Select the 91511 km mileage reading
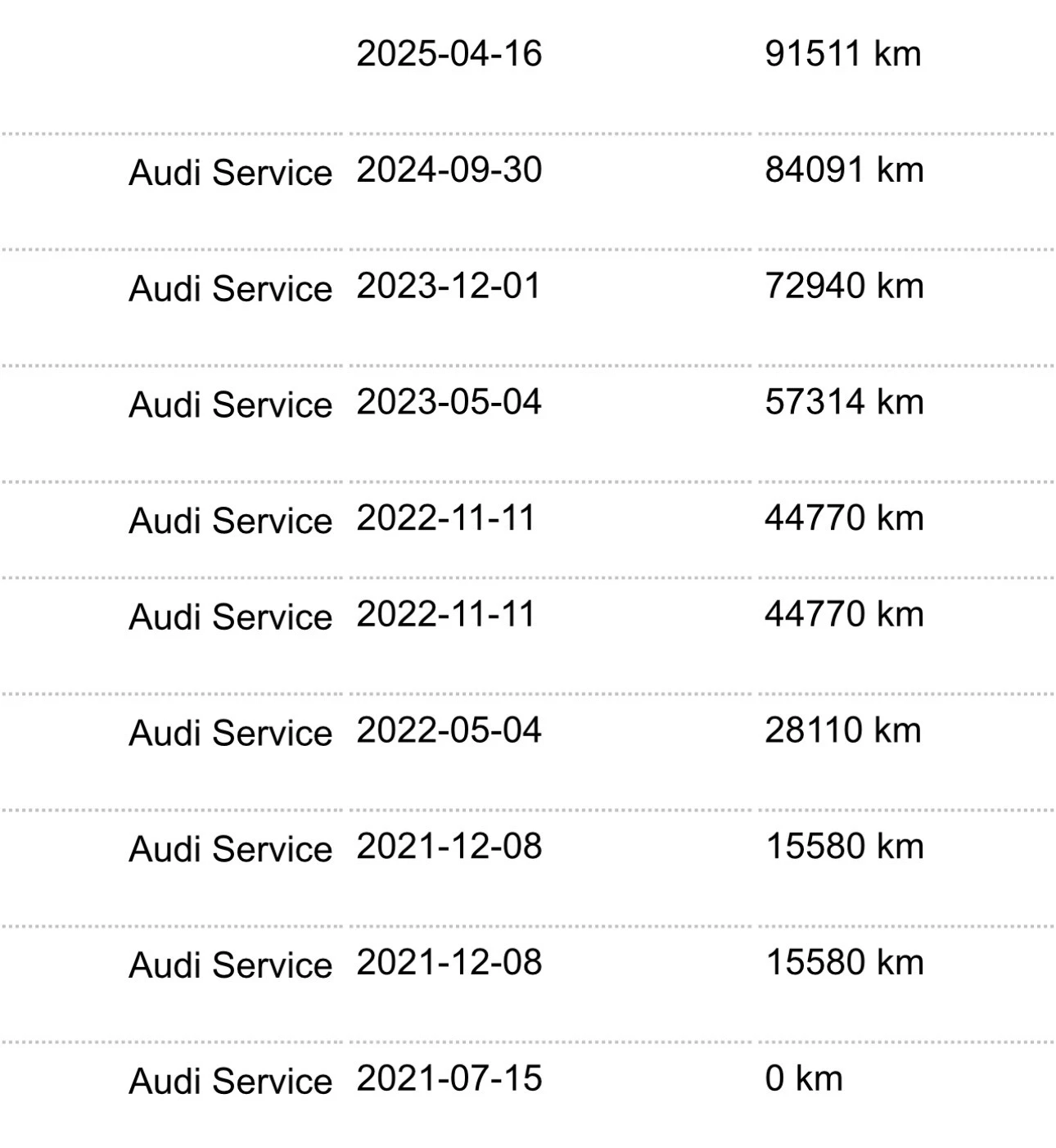1056x1148 pixels. pyautogui.click(x=842, y=54)
